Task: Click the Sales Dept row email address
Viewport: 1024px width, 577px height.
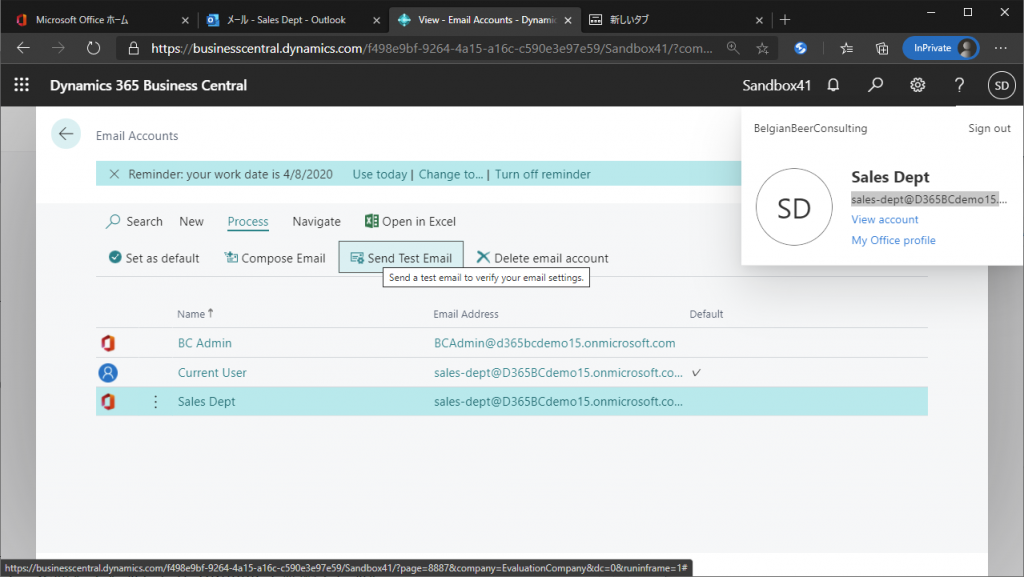Action: pos(558,401)
